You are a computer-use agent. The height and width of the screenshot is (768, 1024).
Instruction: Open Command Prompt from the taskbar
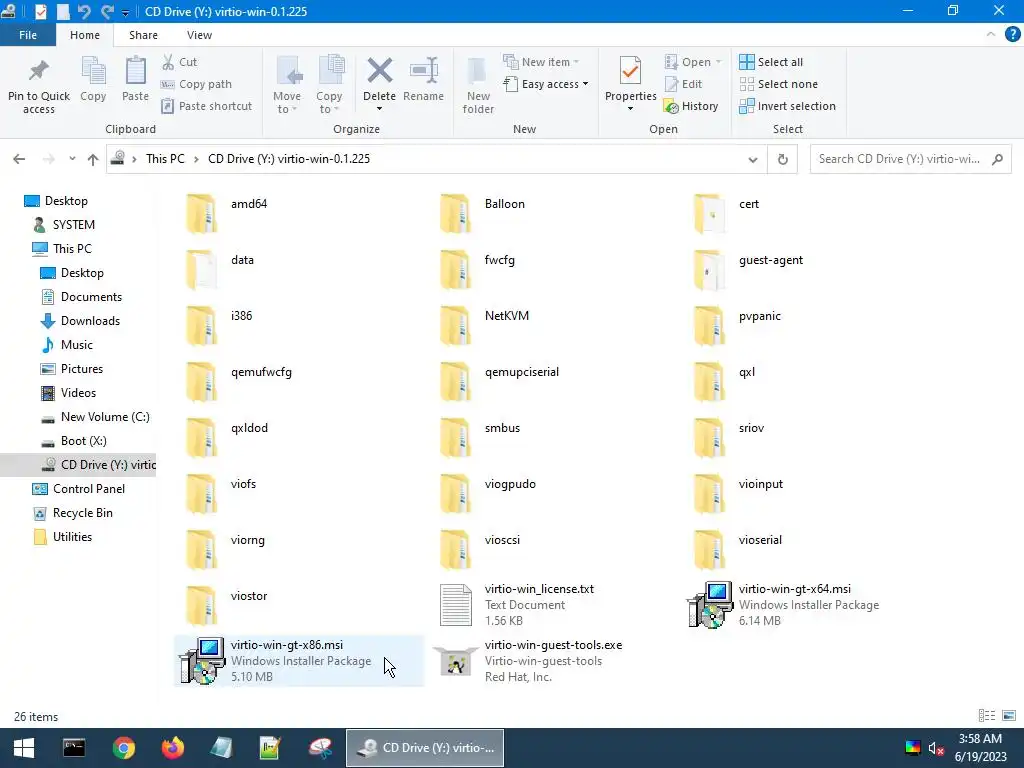click(74, 748)
